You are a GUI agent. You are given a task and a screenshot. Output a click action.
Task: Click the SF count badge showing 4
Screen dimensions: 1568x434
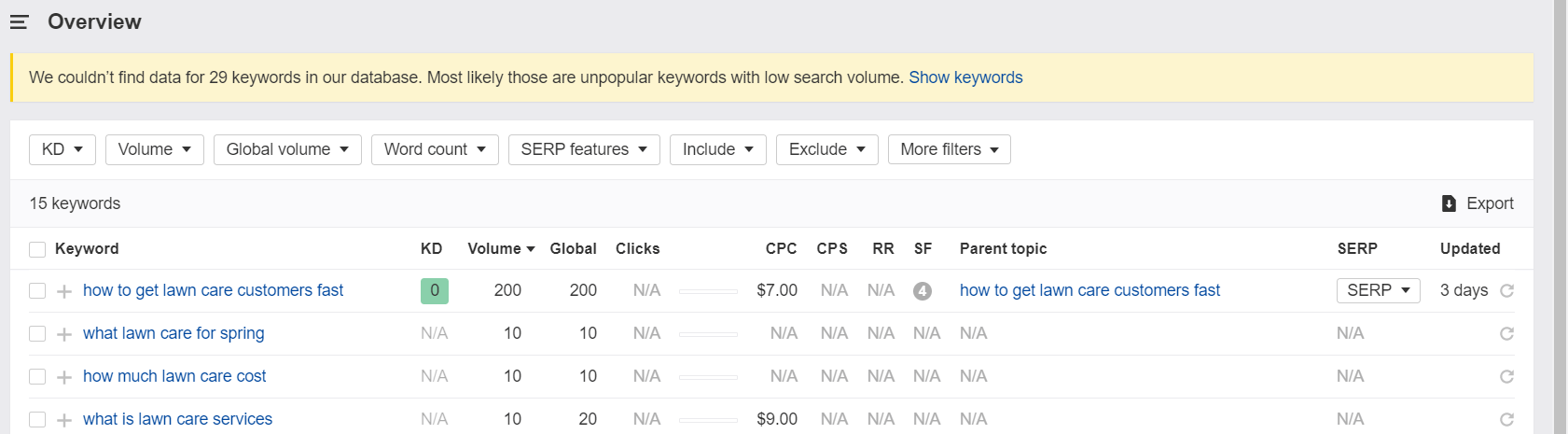[923, 291]
